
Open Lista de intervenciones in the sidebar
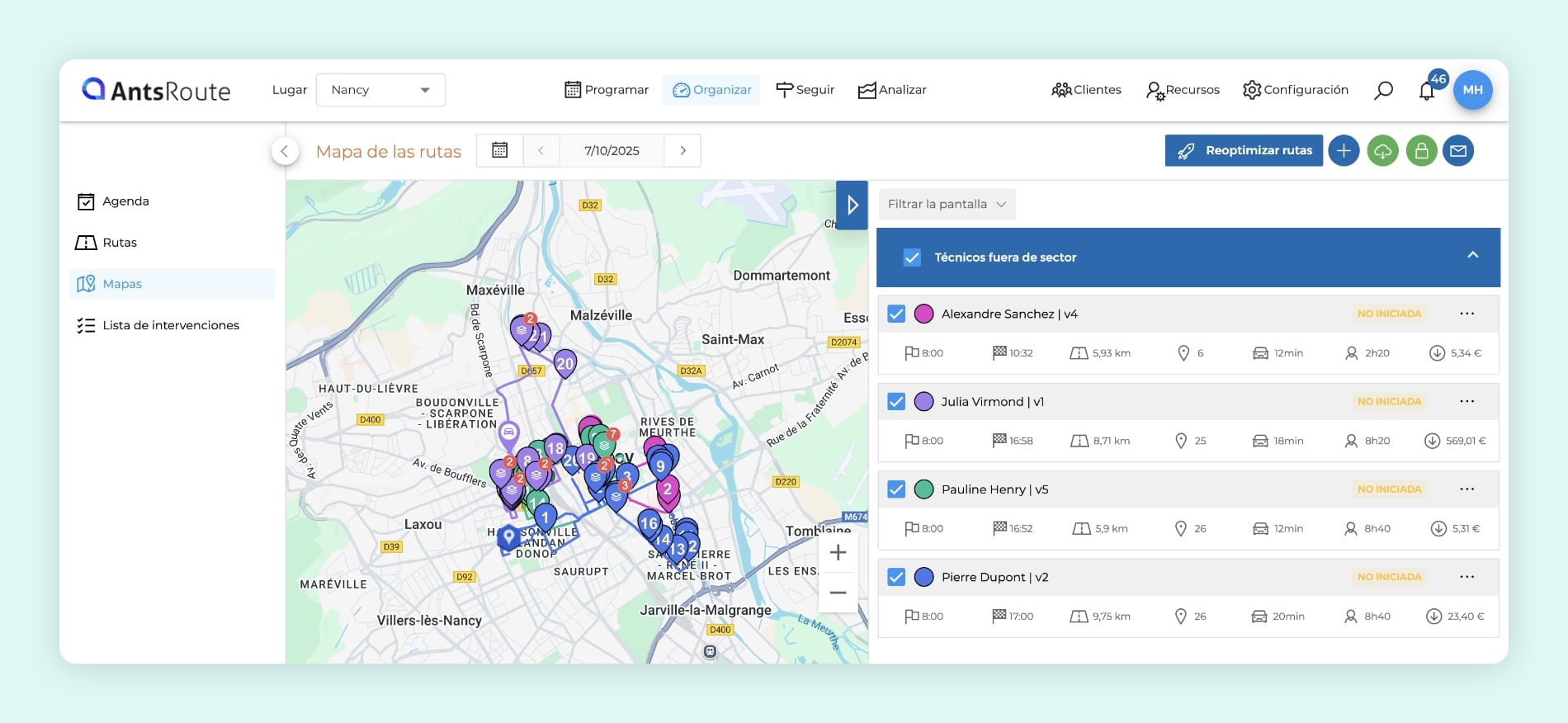click(x=170, y=325)
